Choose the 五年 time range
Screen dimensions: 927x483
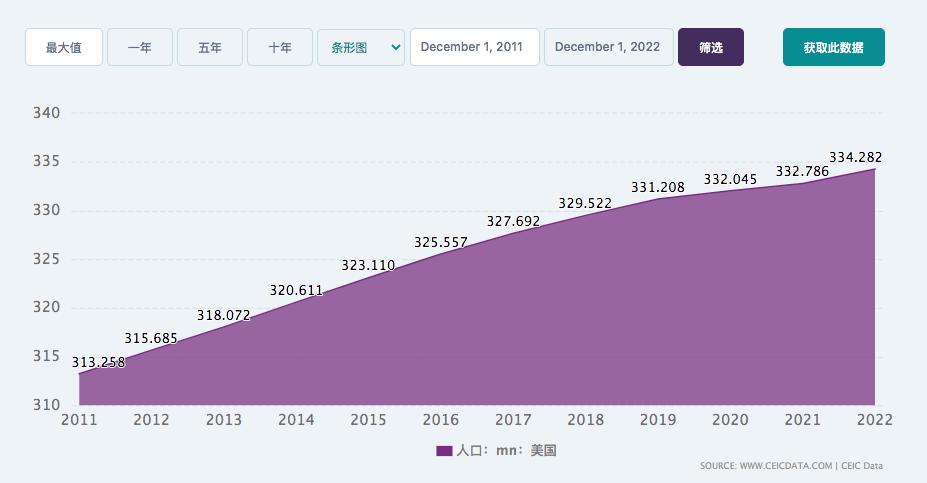point(210,47)
